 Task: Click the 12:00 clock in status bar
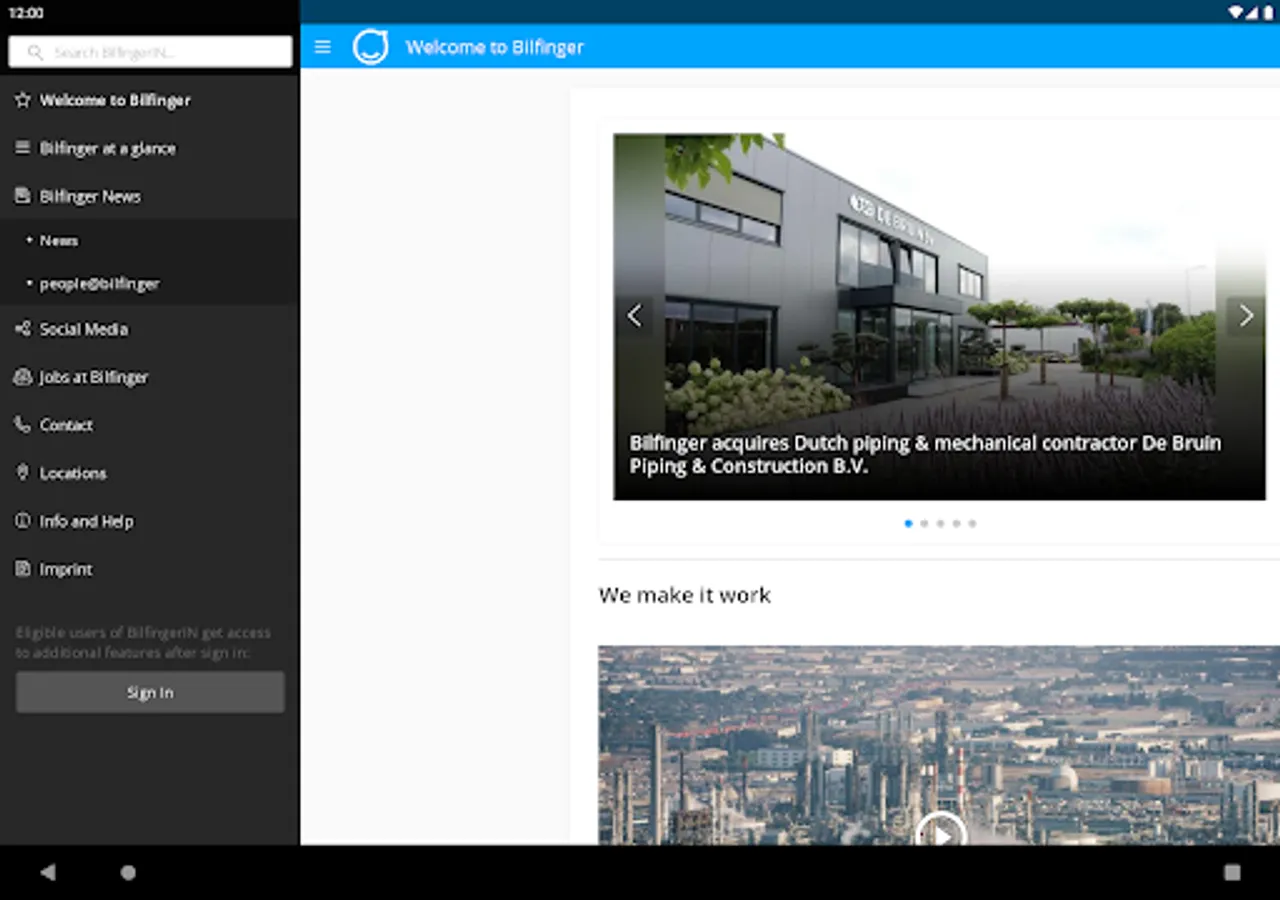[x=26, y=13]
